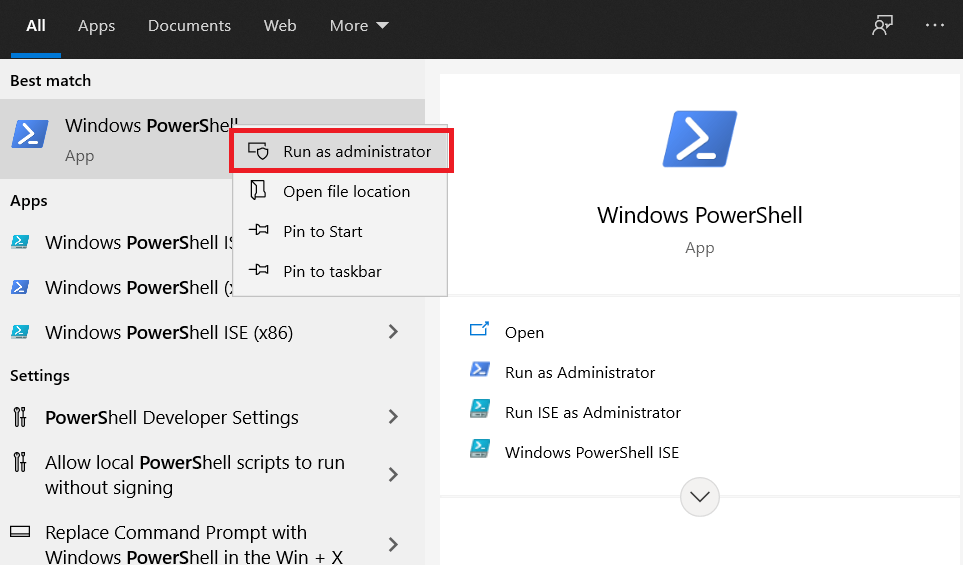Open Replace Command Prompt with PowerShell setting

(194, 544)
